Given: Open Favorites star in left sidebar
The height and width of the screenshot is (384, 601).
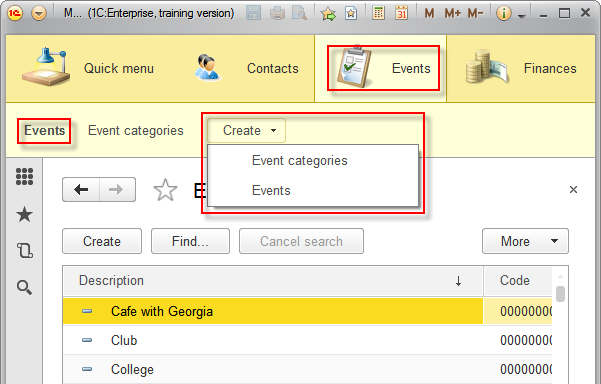Looking at the screenshot, I should [24, 214].
